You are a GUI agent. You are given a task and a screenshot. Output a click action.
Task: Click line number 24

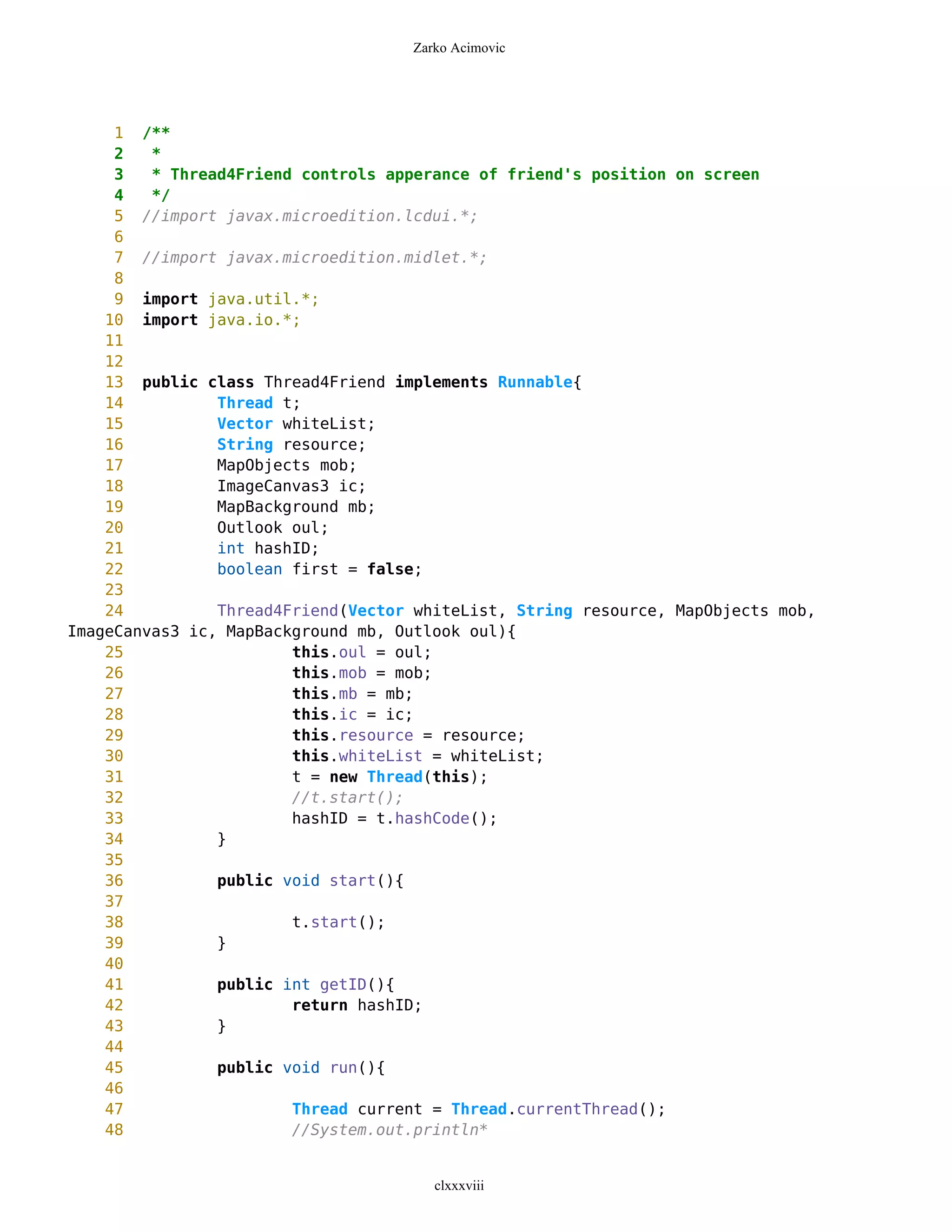point(114,611)
